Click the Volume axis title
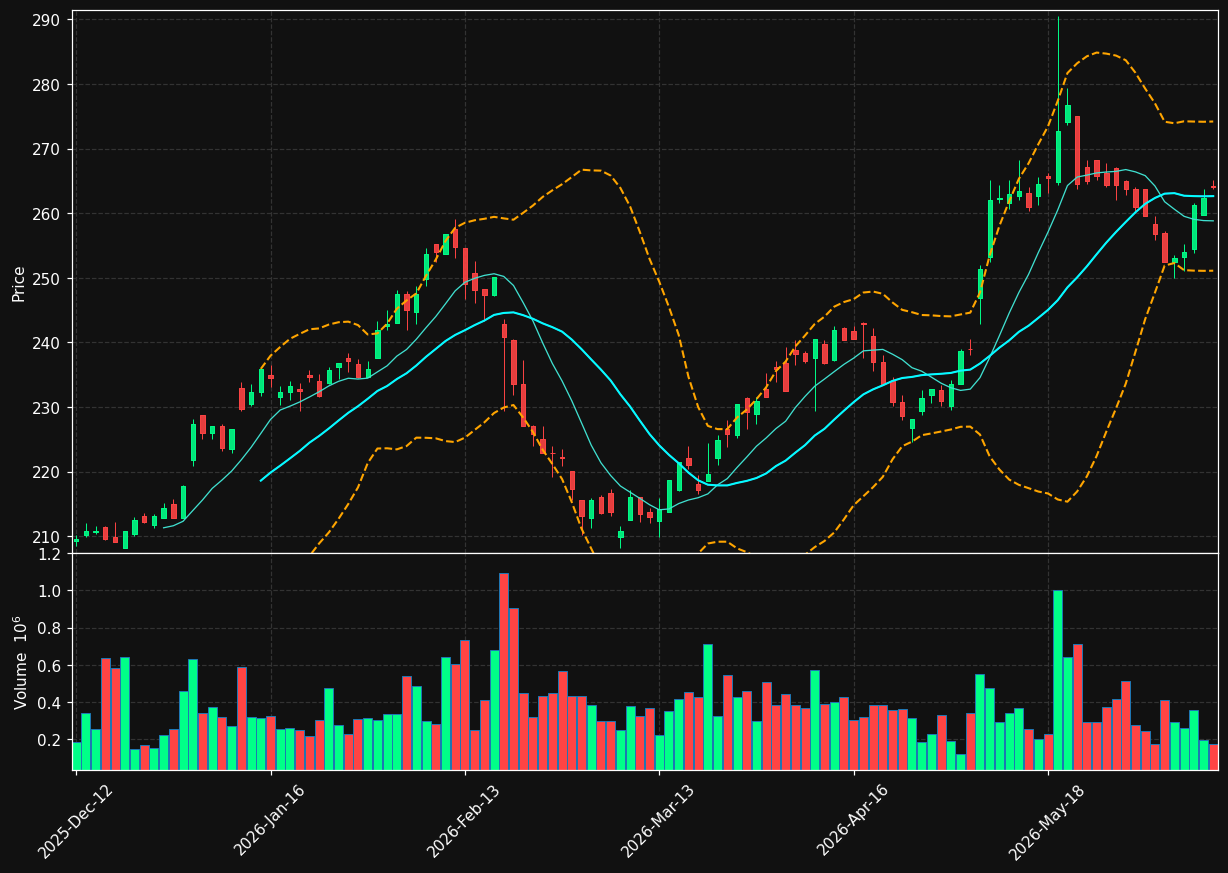The height and width of the screenshot is (873, 1228). tap(20, 663)
